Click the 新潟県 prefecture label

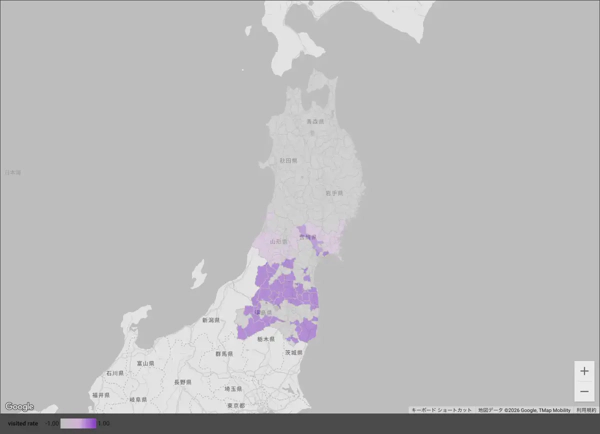211,320
